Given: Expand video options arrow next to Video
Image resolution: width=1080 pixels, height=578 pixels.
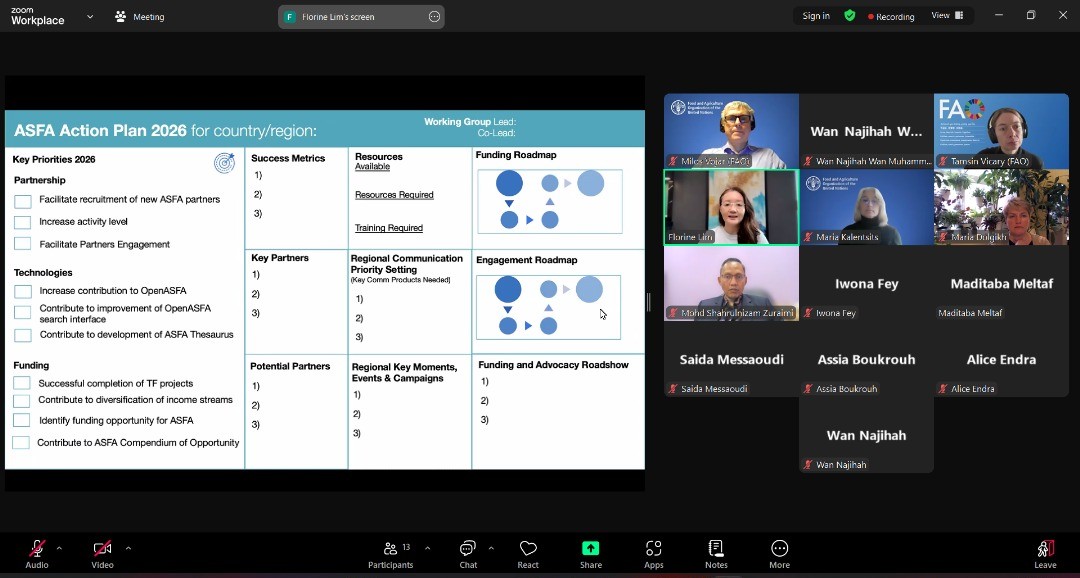Looking at the screenshot, I should coord(128,548).
